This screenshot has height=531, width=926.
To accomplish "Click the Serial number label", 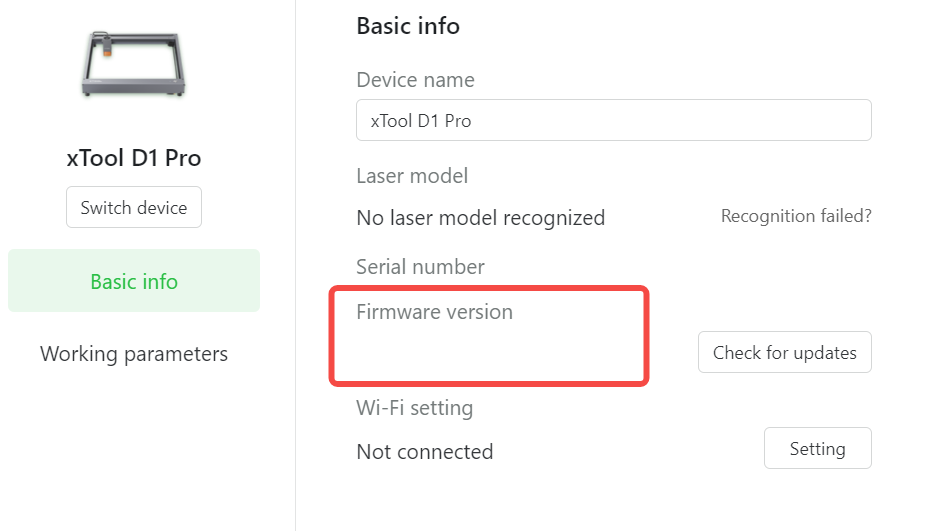I will click(x=420, y=267).
